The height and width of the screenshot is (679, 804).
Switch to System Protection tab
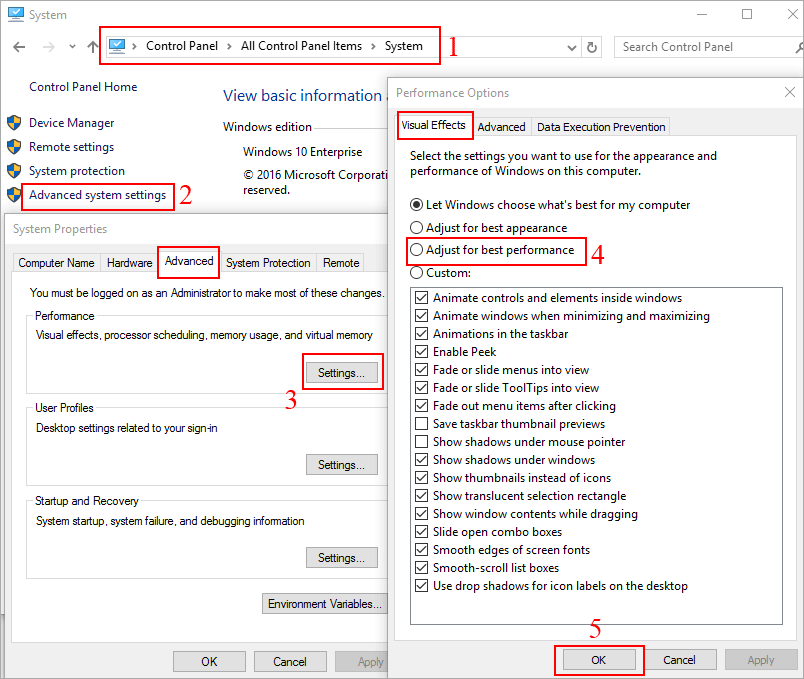(268, 263)
